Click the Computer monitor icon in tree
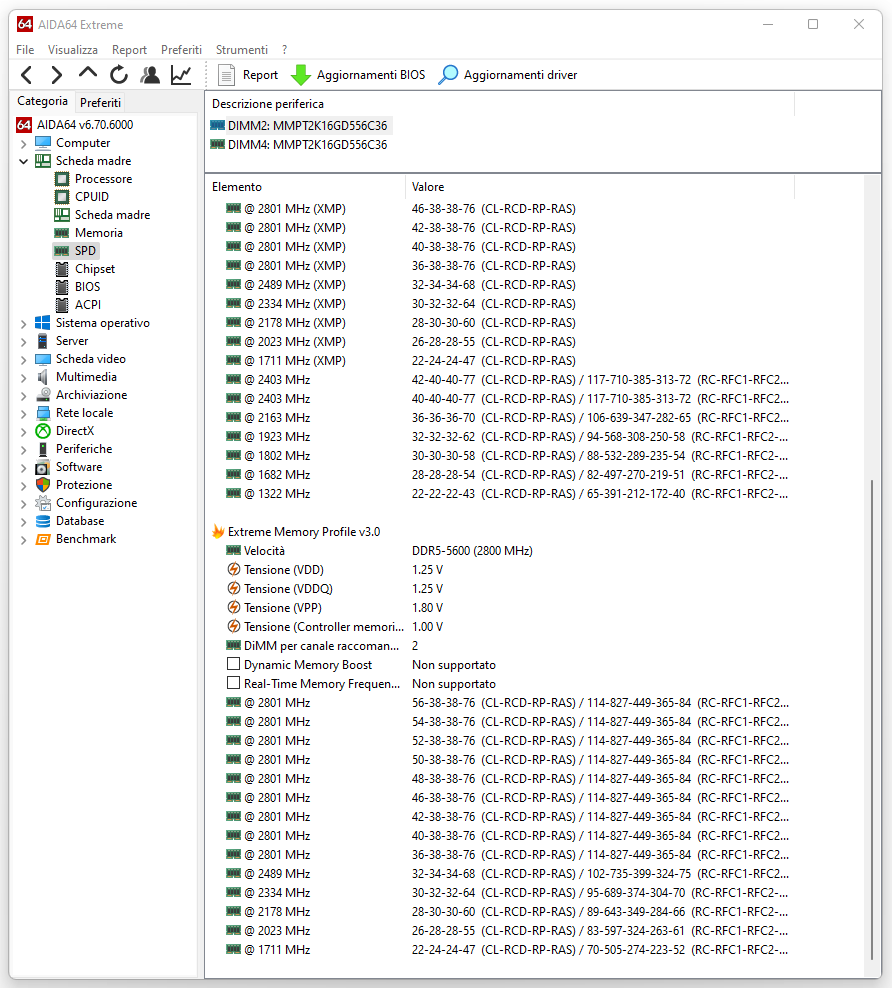 pos(43,142)
